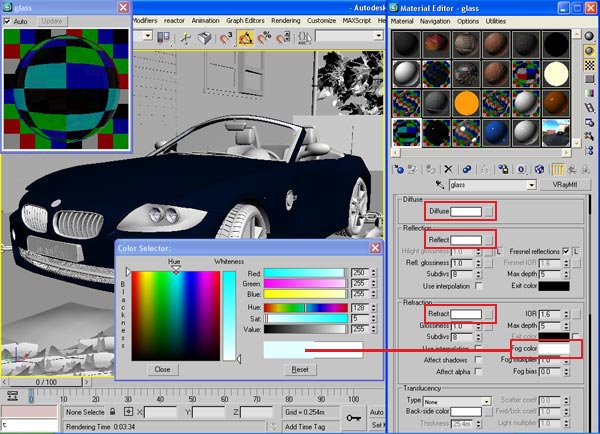Collapse the Color Selector Blackness arrow

click(127, 272)
